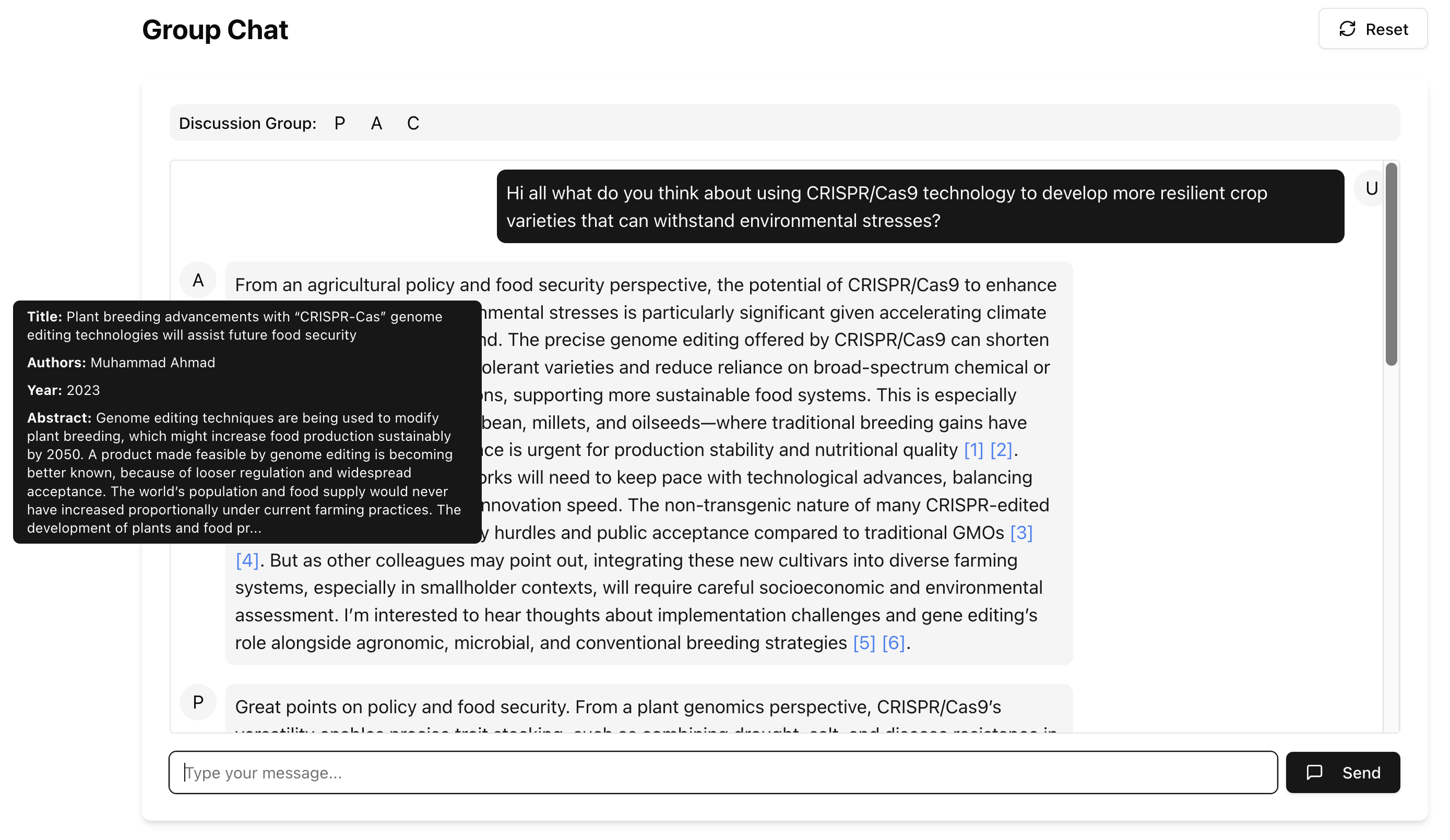Open citation link [4]

pyautogui.click(x=247, y=560)
